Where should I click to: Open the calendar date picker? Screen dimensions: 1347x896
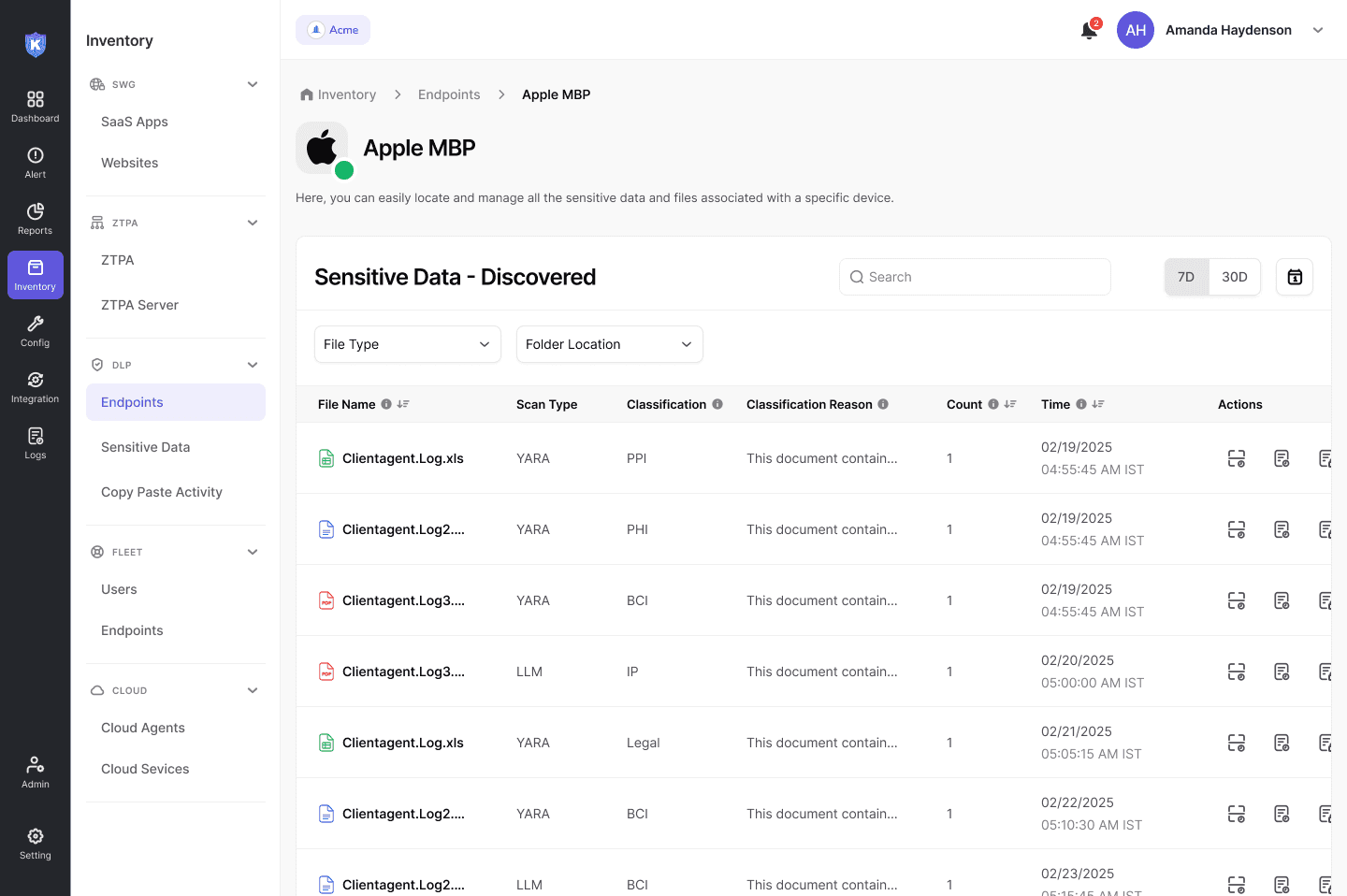point(1295,277)
